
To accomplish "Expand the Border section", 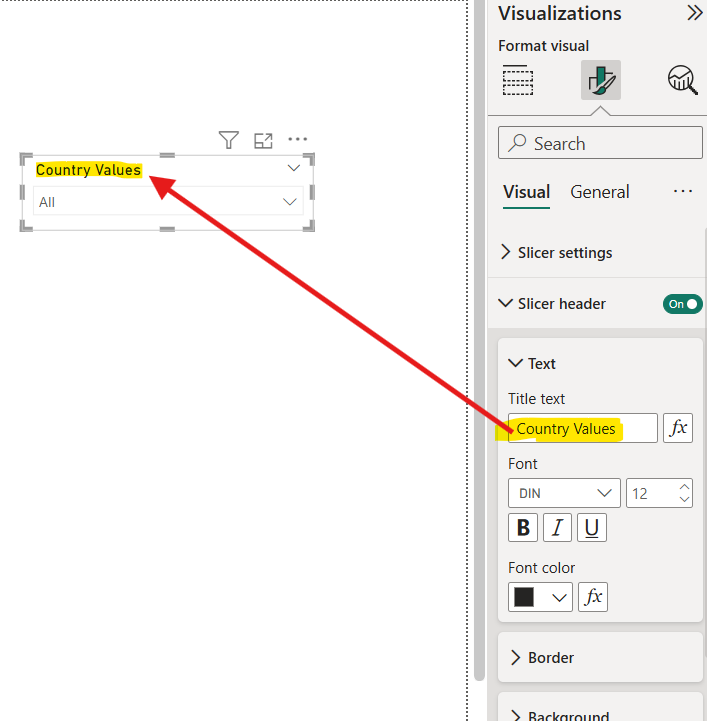I will click(x=550, y=658).
